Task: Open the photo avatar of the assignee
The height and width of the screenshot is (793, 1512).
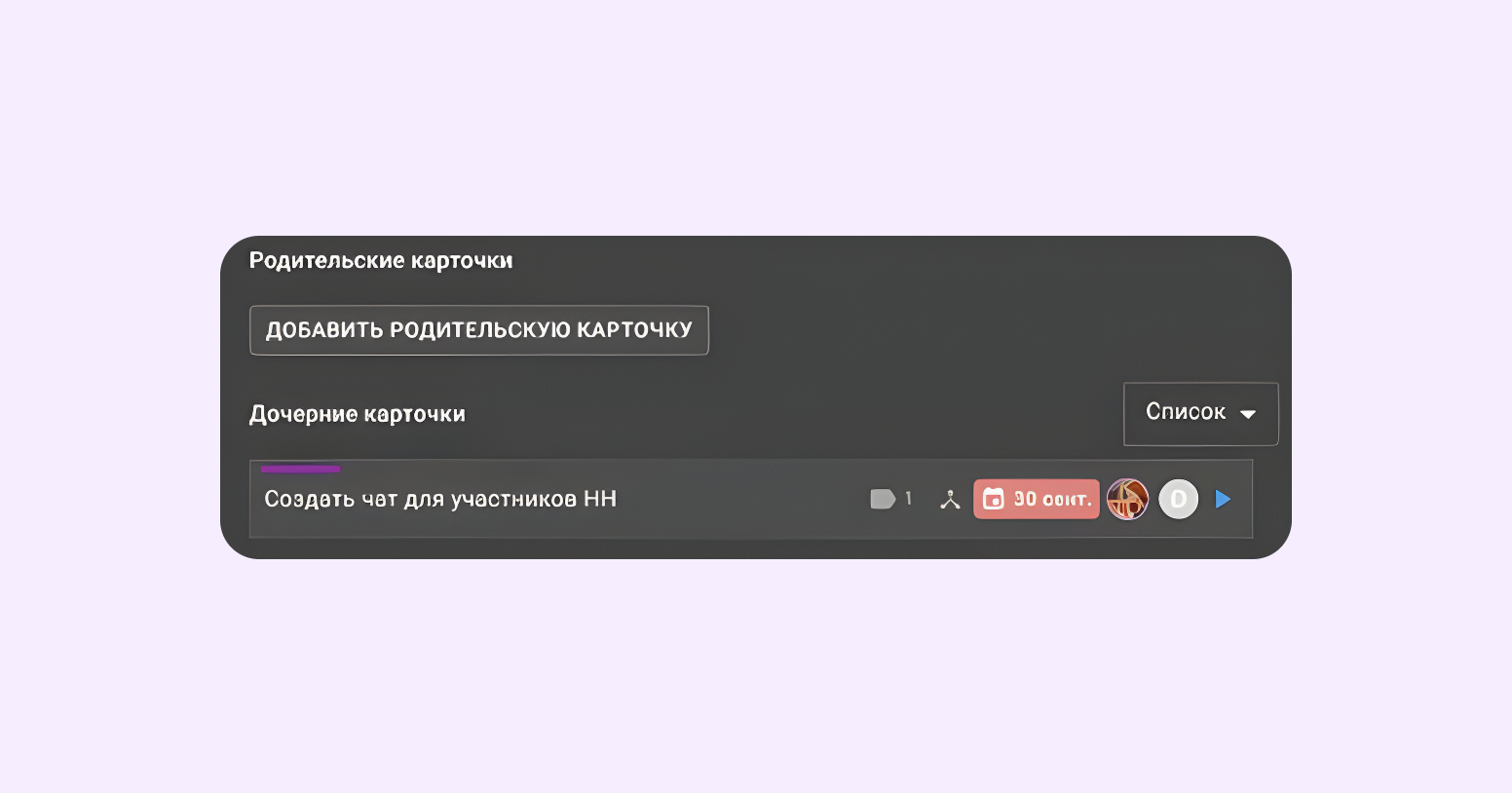Action: pyautogui.click(x=1127, y=499)
